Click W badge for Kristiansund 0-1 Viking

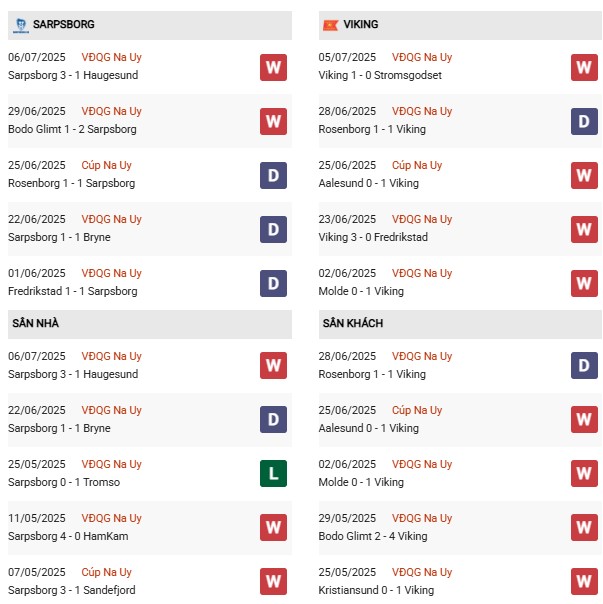tap(584, 582)
